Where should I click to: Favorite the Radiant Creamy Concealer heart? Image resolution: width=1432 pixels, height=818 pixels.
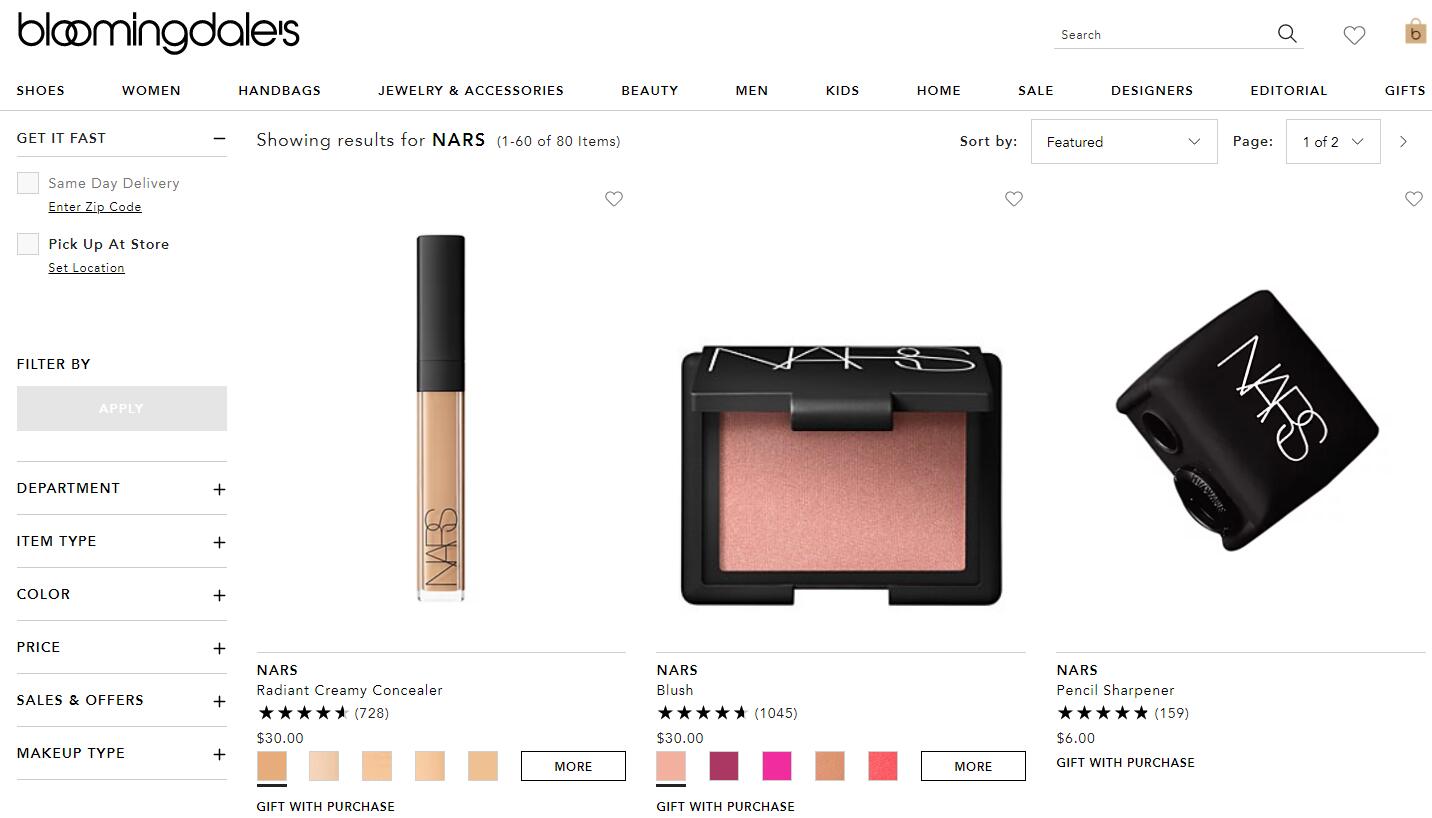coord(614,199)
